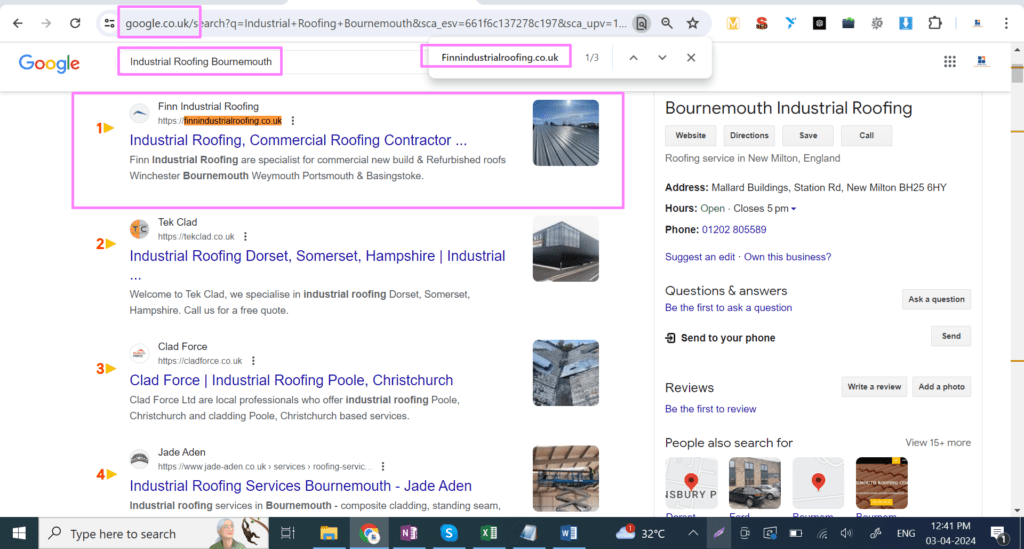
Task: Click the browser forward arrow
Action: [46, 24]
